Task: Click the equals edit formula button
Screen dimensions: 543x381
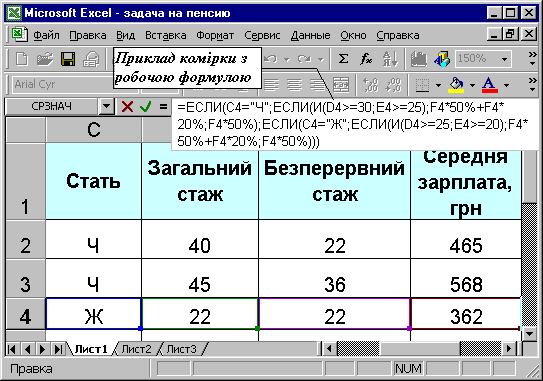Action: [x=163, y=106]
